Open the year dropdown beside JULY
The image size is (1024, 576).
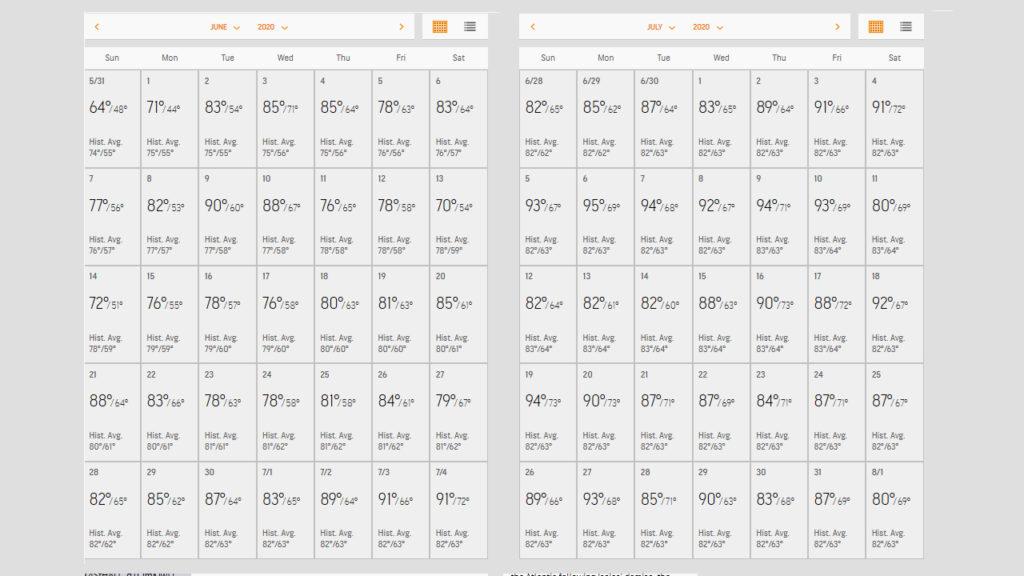tap(708, 27)
